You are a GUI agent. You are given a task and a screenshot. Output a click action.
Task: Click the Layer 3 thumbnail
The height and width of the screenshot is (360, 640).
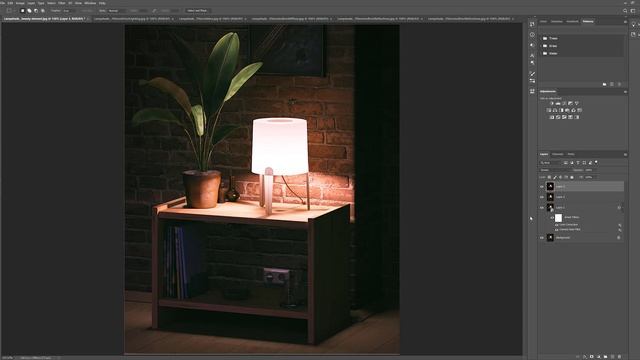(x=550, y=187)
